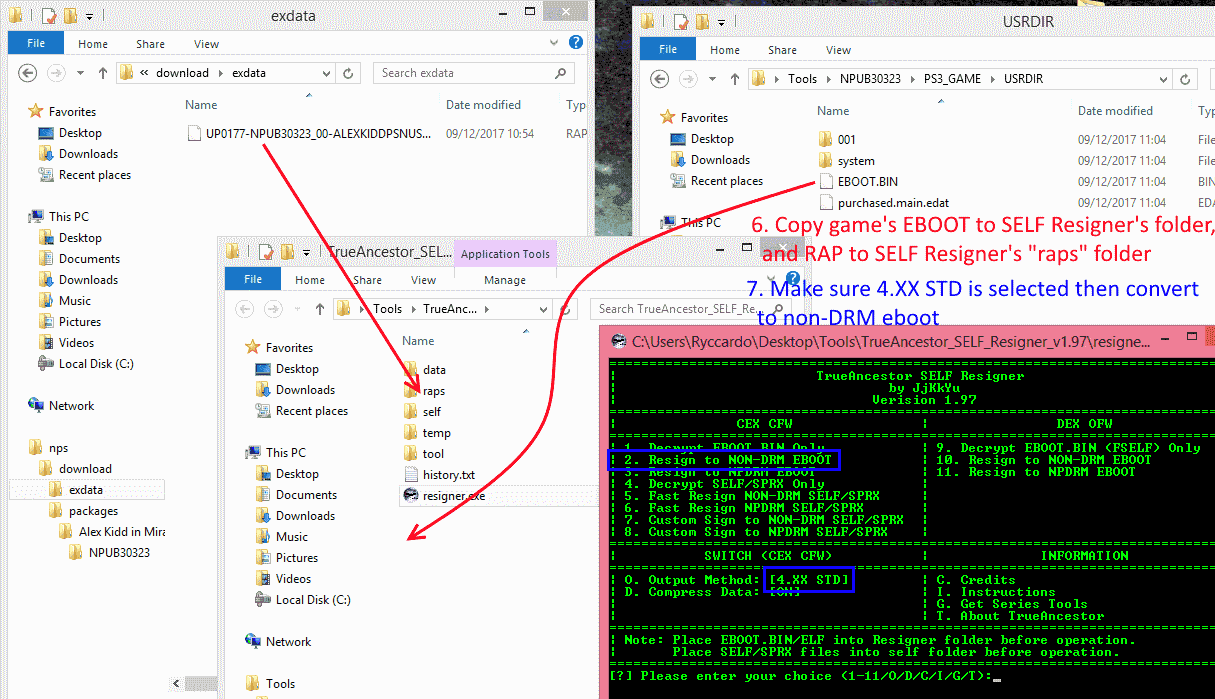1215x699 pixels.
Task: Open the Home tab in USRDIR window
Action: coord(725,50)
